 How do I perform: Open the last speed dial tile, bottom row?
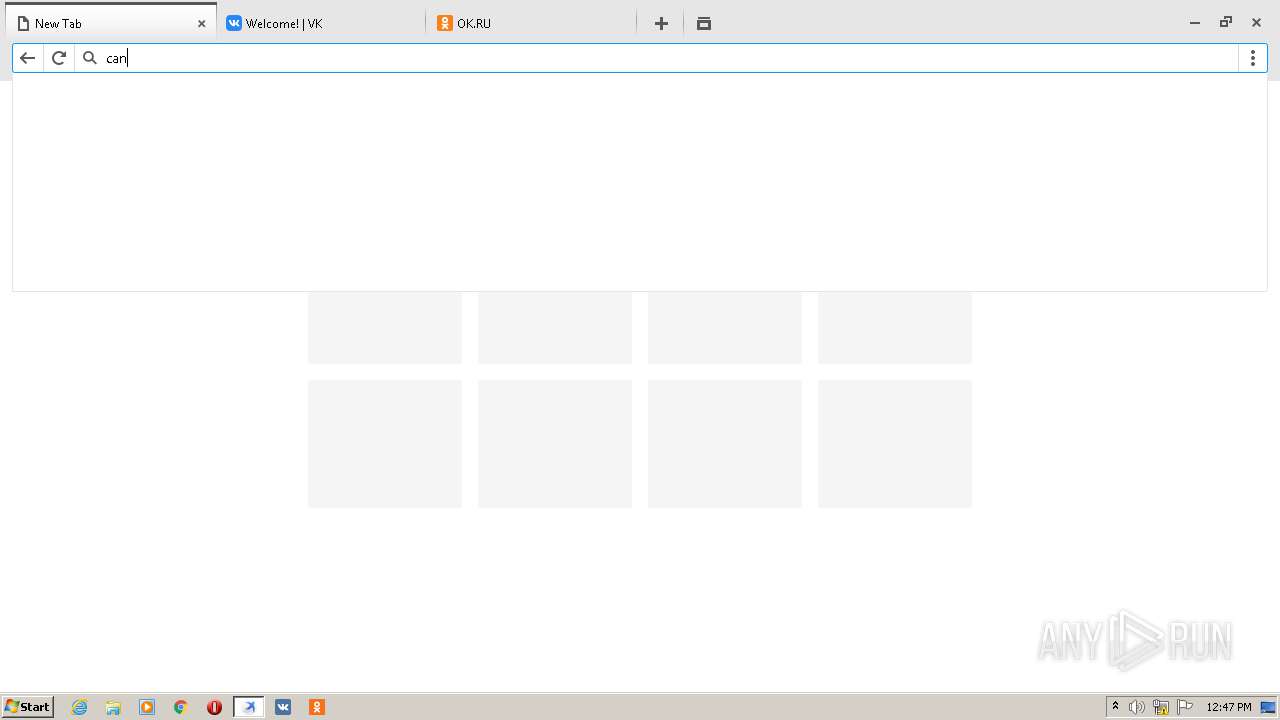click(895, 444)
